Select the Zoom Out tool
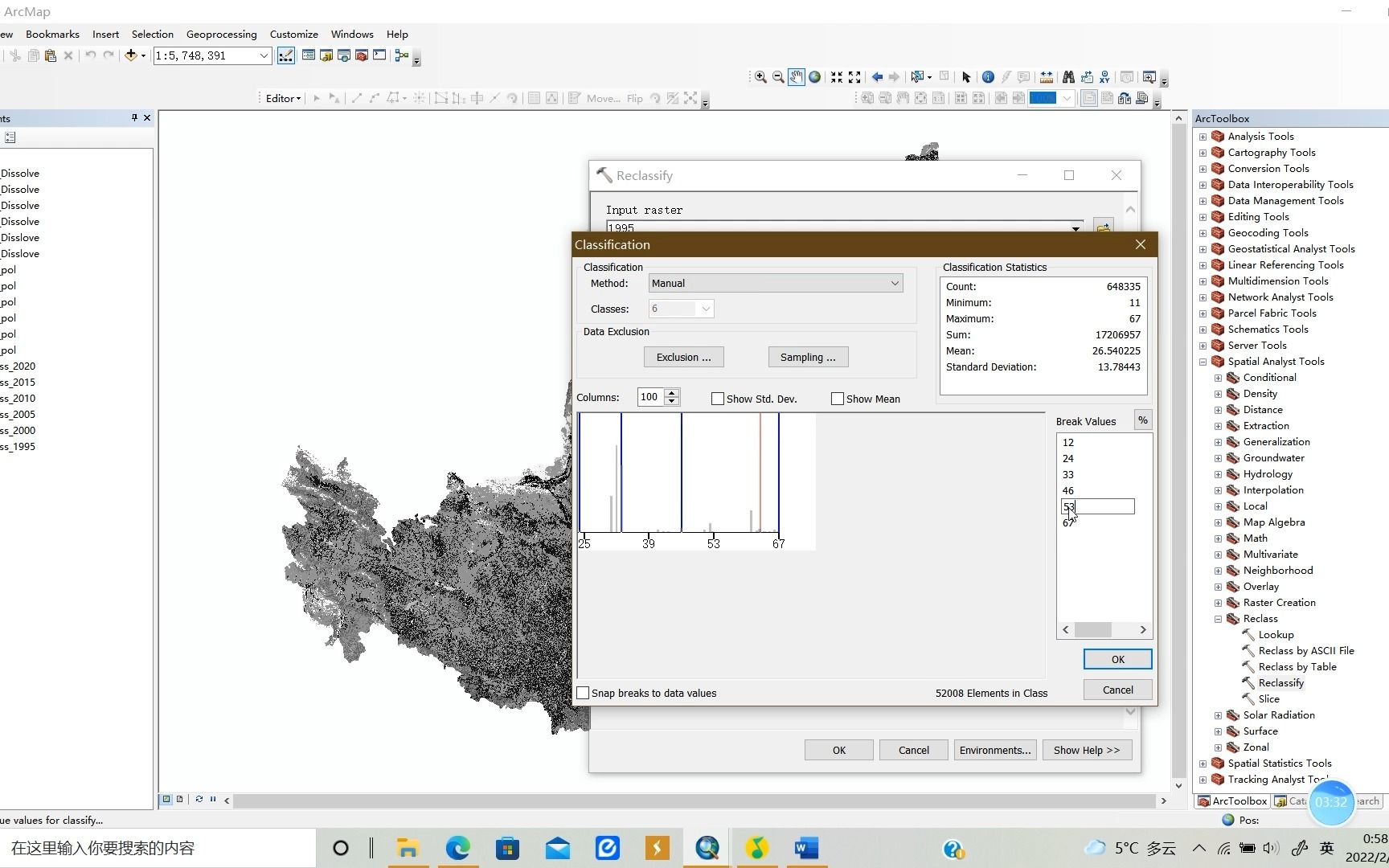Image resolution: width=1389 pixels, height=868 pixels. (778, 77)
